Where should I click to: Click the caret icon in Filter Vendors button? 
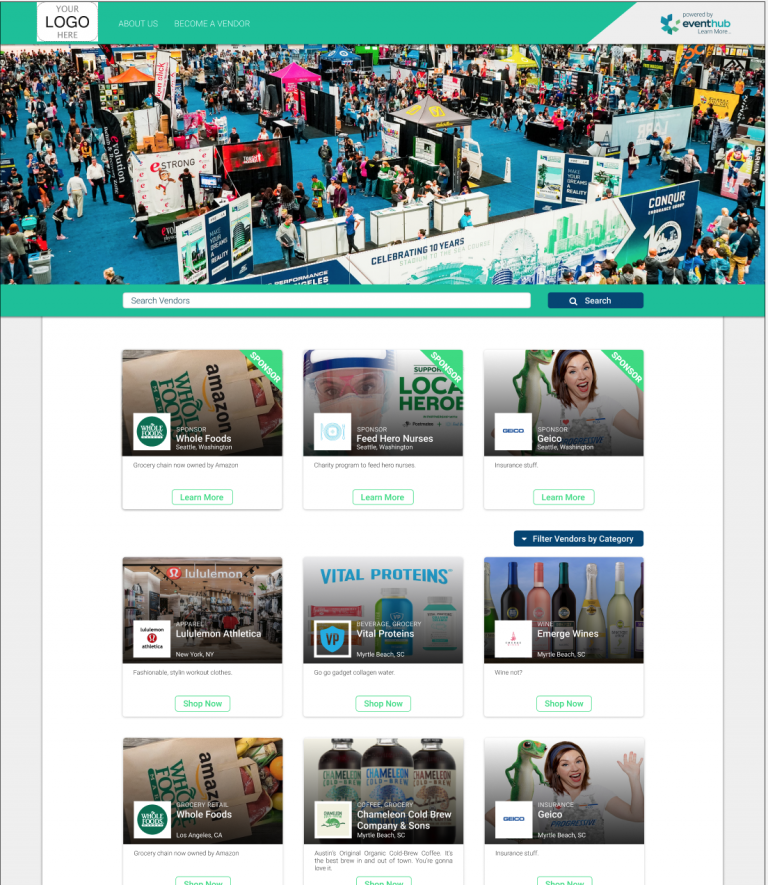[x=524, y=539]
